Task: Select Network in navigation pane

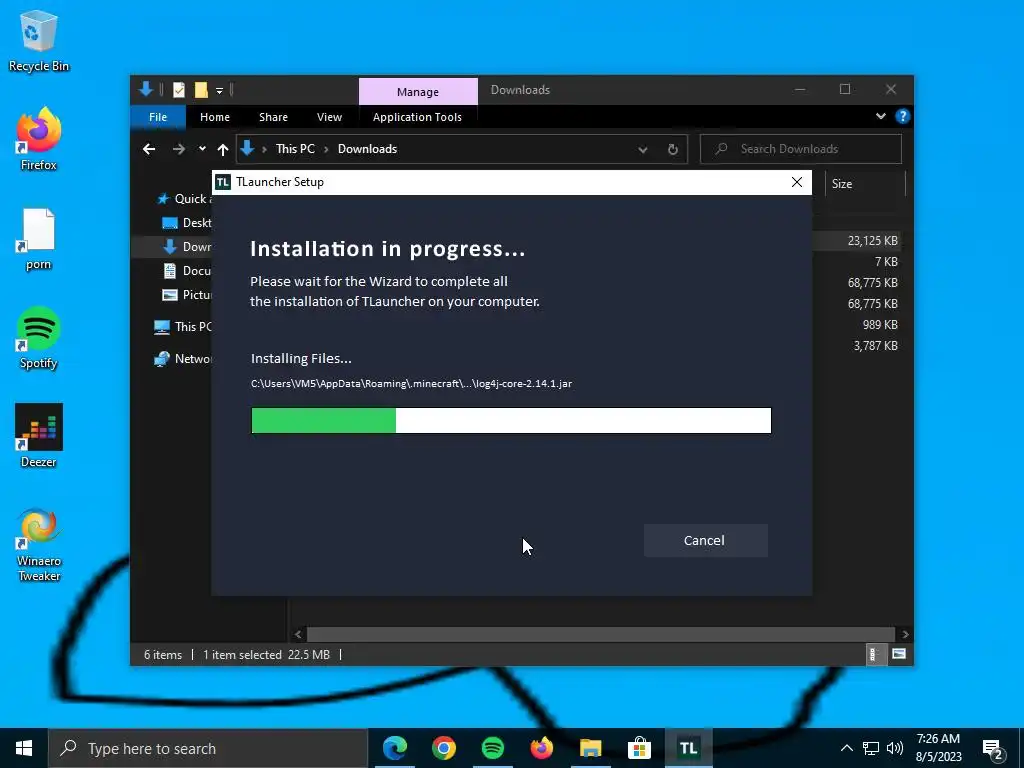Action: tap(182, 359)
